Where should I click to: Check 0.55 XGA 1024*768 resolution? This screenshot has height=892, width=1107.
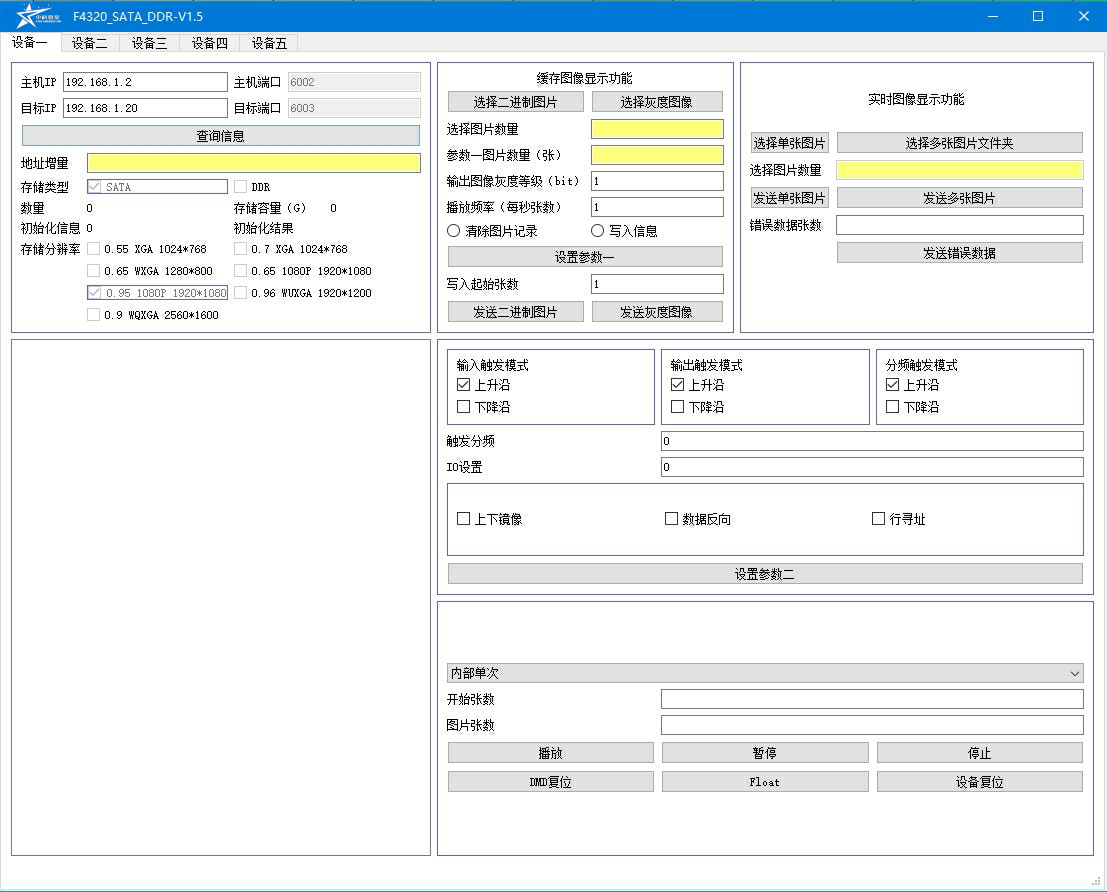click(x=93, y=249)
